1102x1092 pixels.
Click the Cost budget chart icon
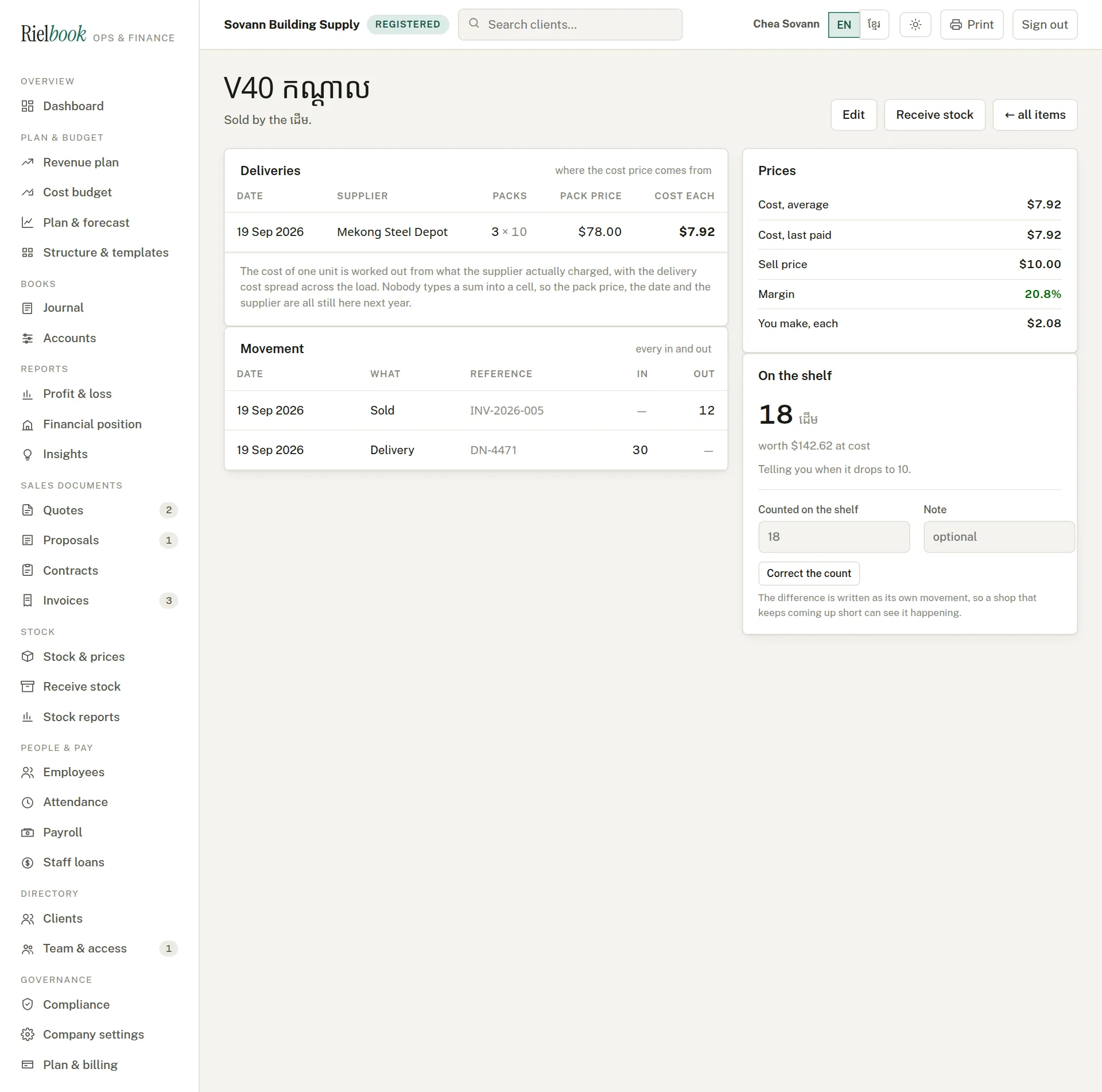[27, 192]
